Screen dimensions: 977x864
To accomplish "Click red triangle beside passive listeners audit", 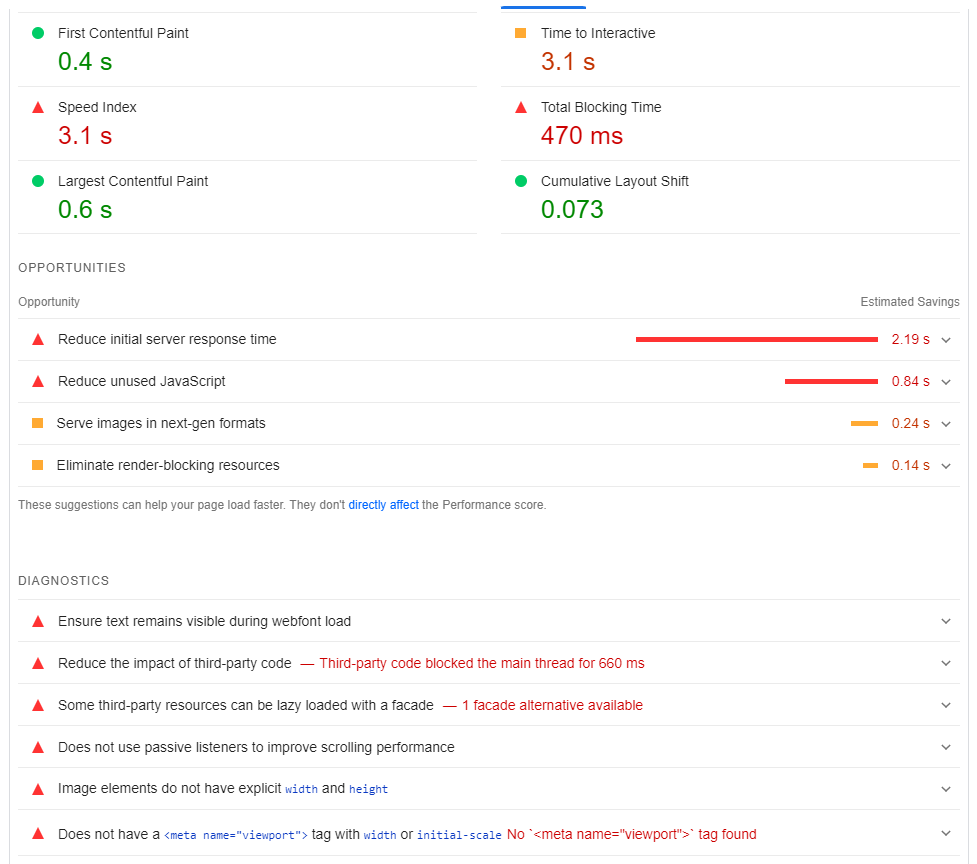I will [x=38, y=748].
